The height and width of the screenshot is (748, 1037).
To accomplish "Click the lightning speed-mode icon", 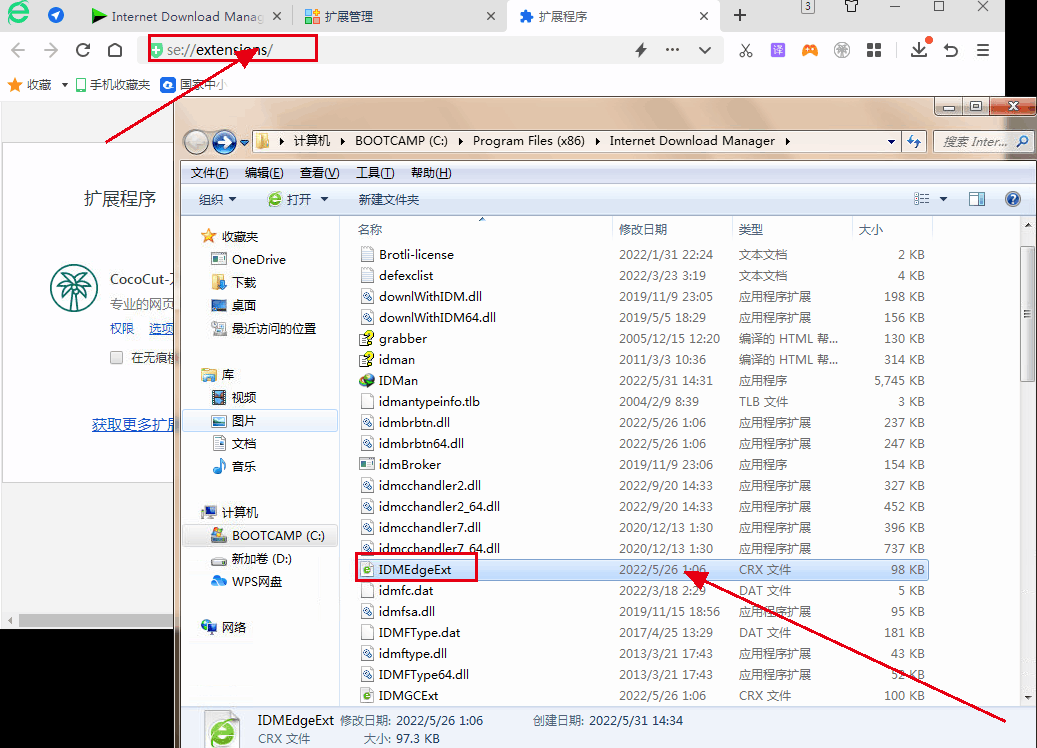I will pyautogui.click(x=641, y=50).
